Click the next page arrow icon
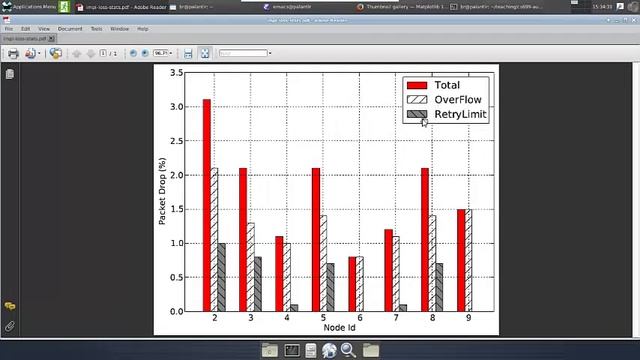This screenshot has width=640, height=360. (91, 53)
